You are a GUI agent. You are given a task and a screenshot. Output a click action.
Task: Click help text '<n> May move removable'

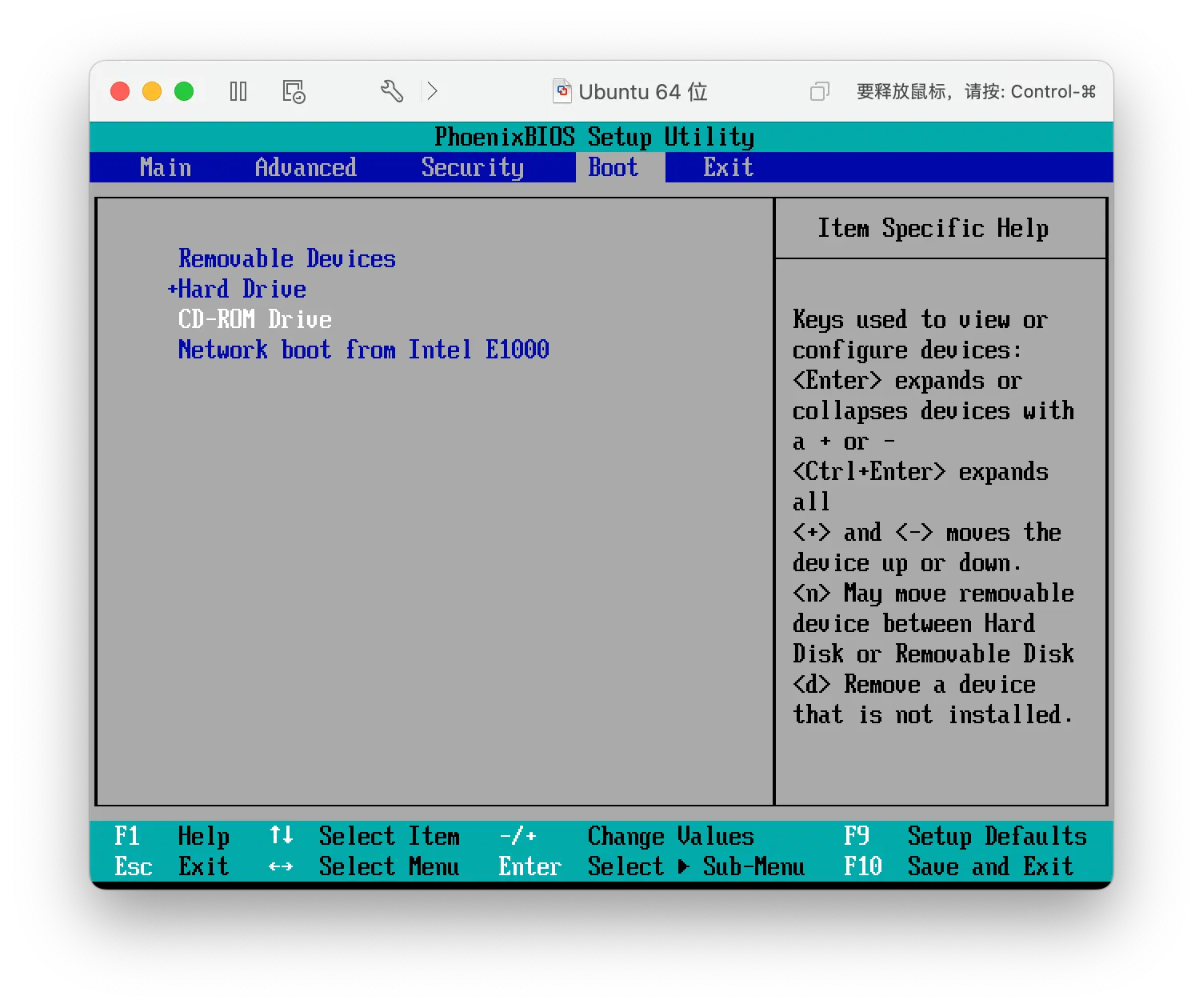click(x=933, y=593)
